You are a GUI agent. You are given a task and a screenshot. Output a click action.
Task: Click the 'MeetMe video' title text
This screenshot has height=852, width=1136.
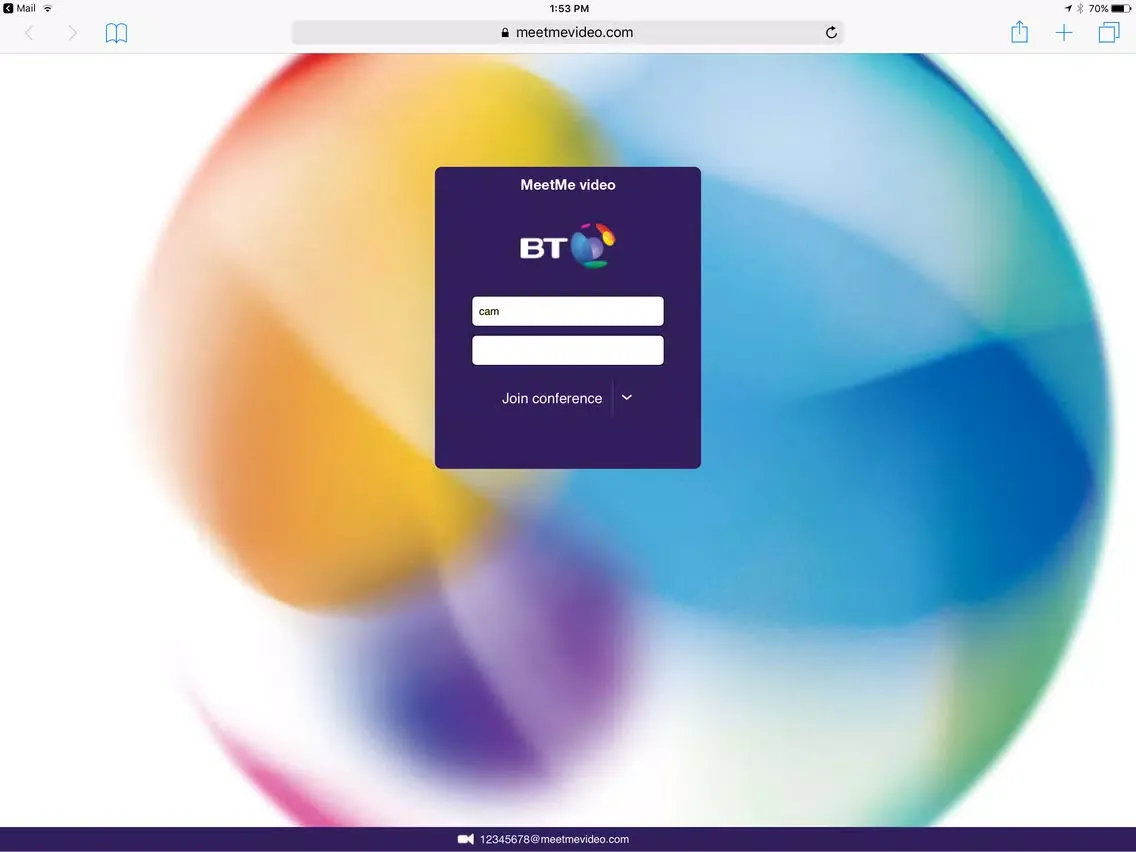[x=567, y=185]
